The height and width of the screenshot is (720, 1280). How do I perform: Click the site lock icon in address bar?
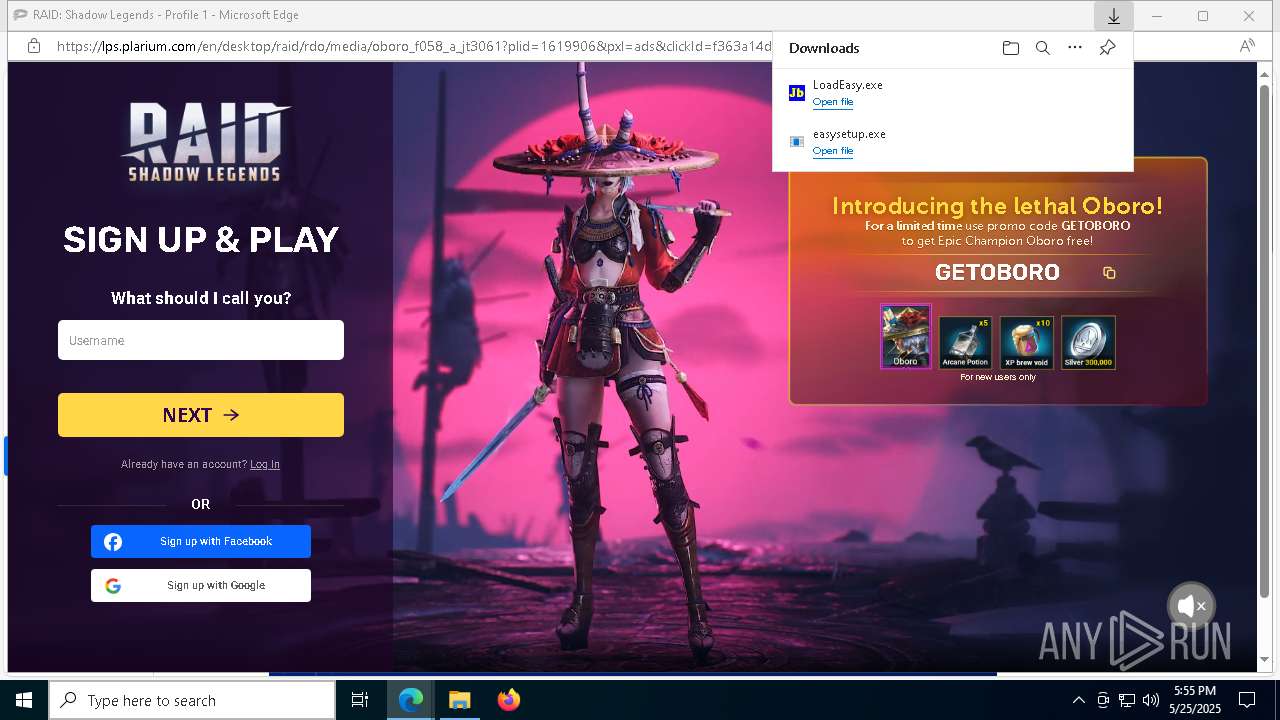(34, 46)
